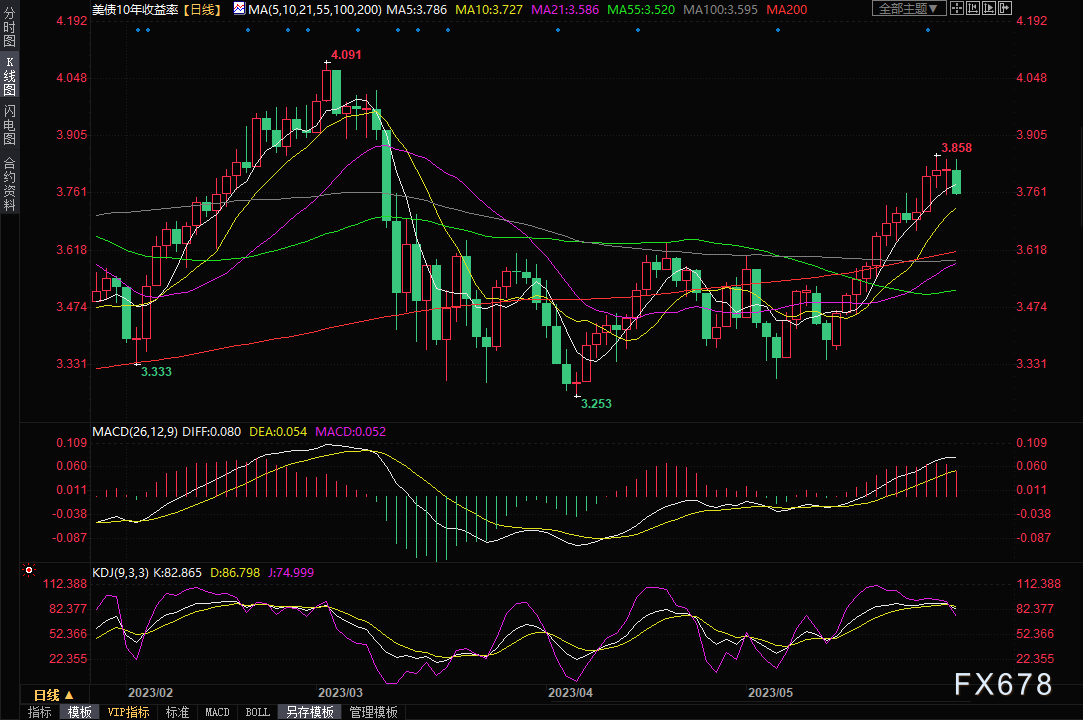Open 合约资料 in the sidebar
1083x720 pixels.
coord(9,184)
